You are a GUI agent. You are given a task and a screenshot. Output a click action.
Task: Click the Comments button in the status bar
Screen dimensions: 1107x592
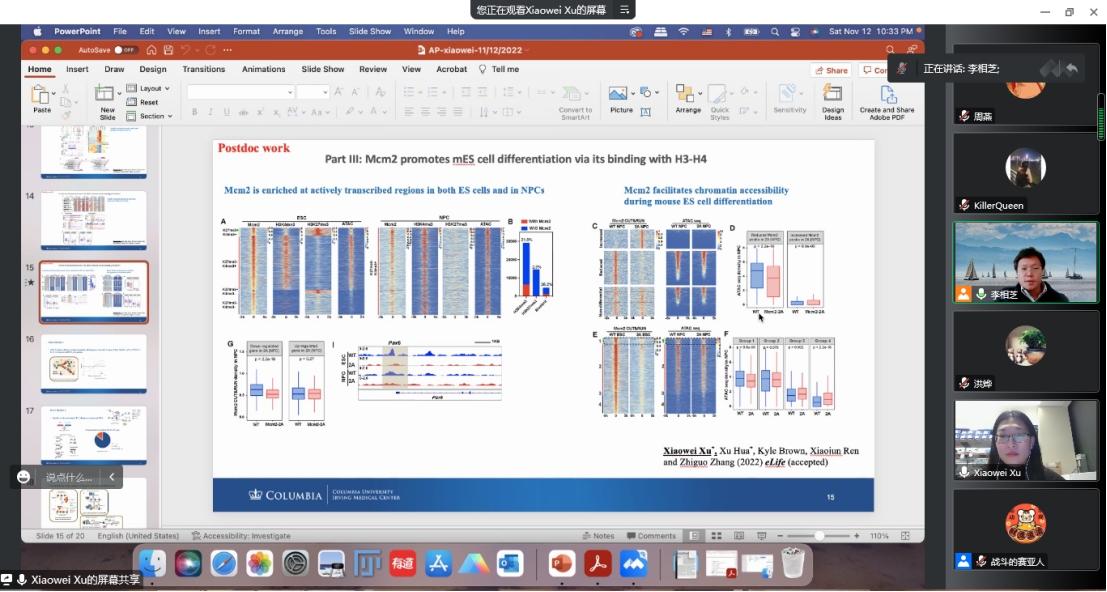coord(651,536)
